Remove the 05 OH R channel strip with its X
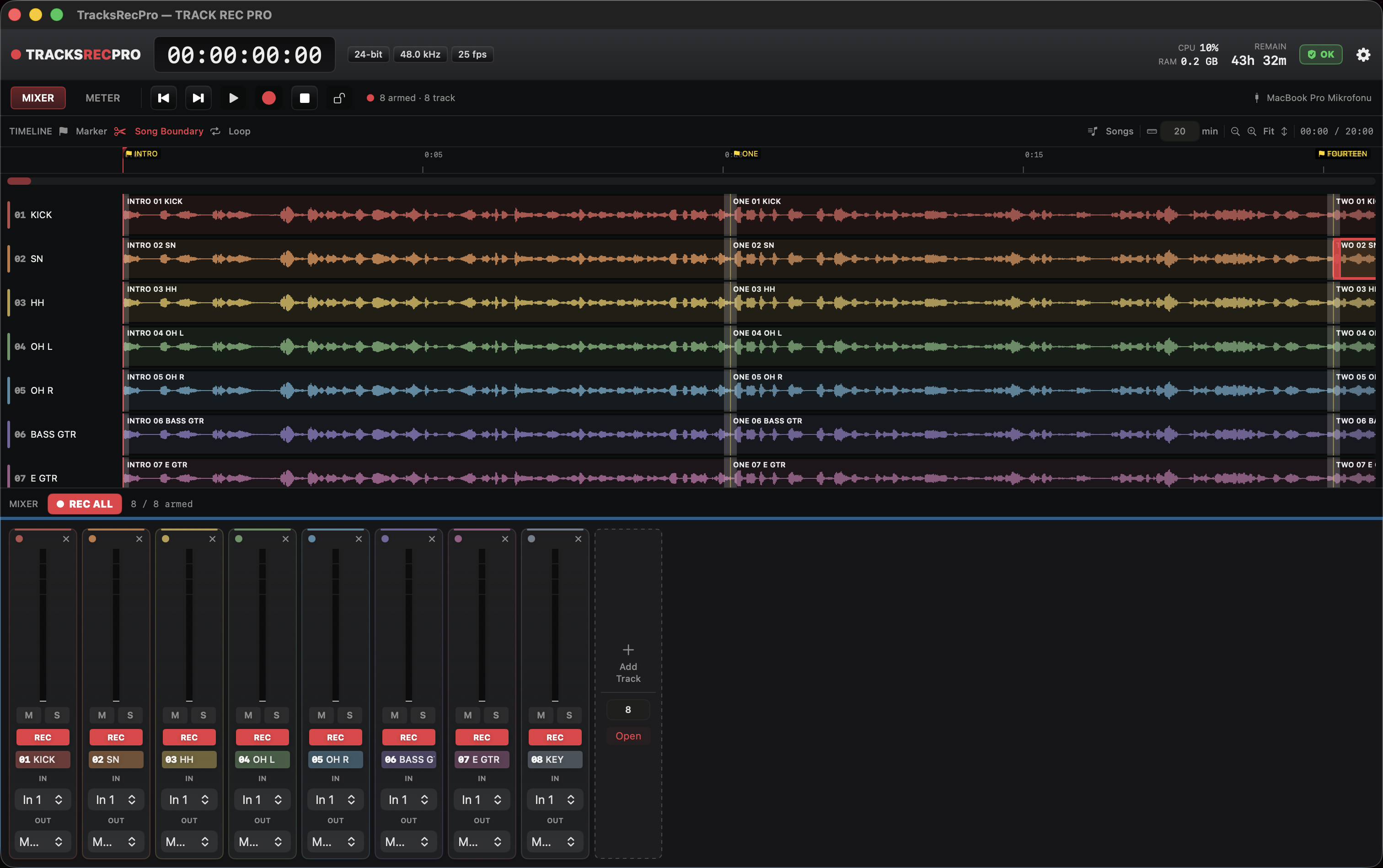Image resolution: width=1383 pixels, height=868 pixels. [359, 539]
